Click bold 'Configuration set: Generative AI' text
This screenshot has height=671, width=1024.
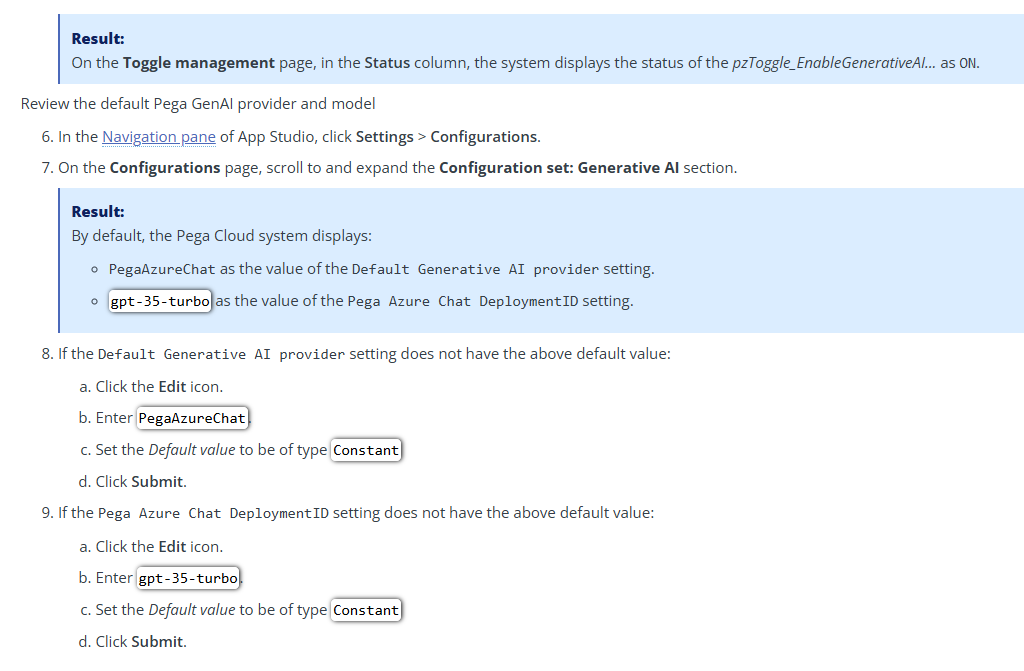pos(559,168)
